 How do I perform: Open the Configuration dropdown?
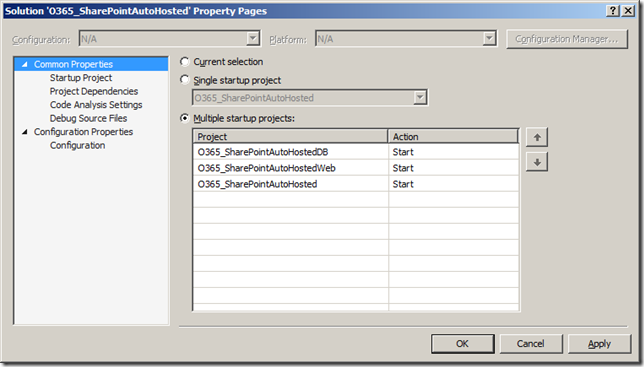coord(253,39)
